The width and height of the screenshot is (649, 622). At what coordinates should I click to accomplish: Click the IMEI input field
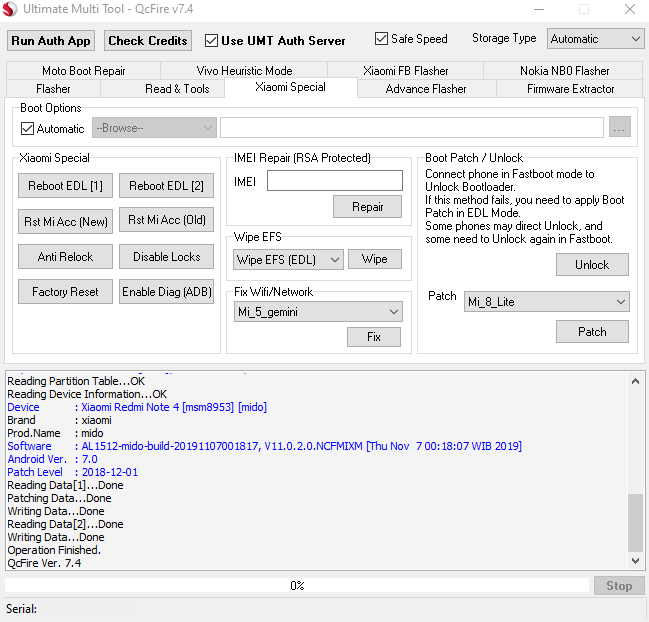point(334,181)
